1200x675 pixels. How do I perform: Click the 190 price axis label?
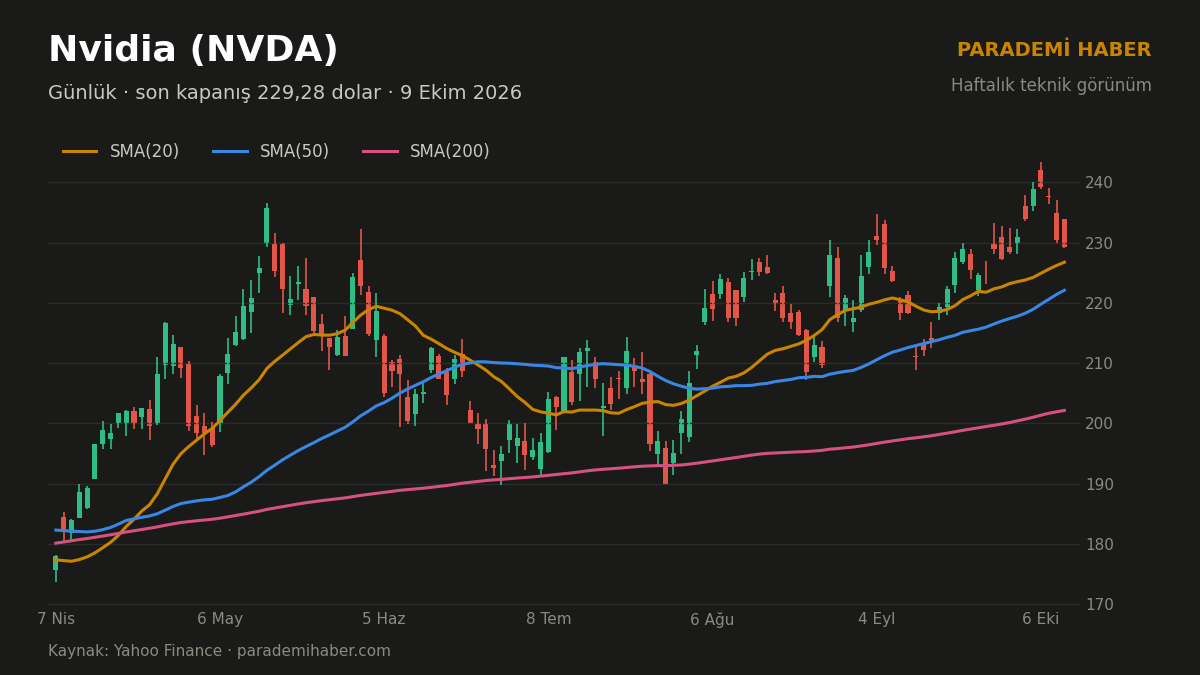(1098, 484)
